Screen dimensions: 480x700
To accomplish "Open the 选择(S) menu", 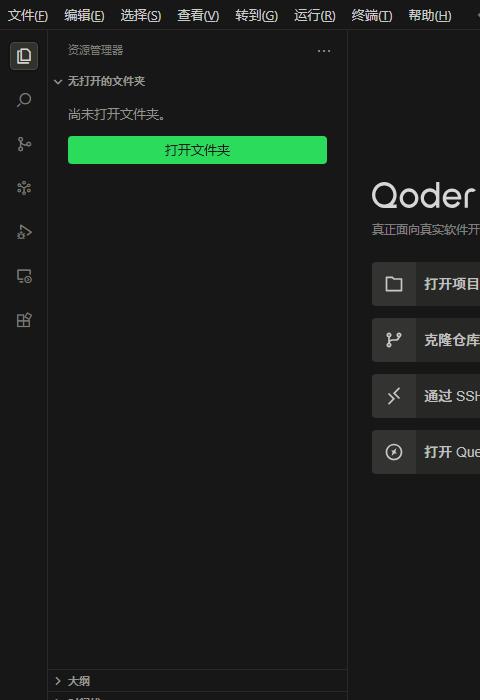I will pos(141,16).
